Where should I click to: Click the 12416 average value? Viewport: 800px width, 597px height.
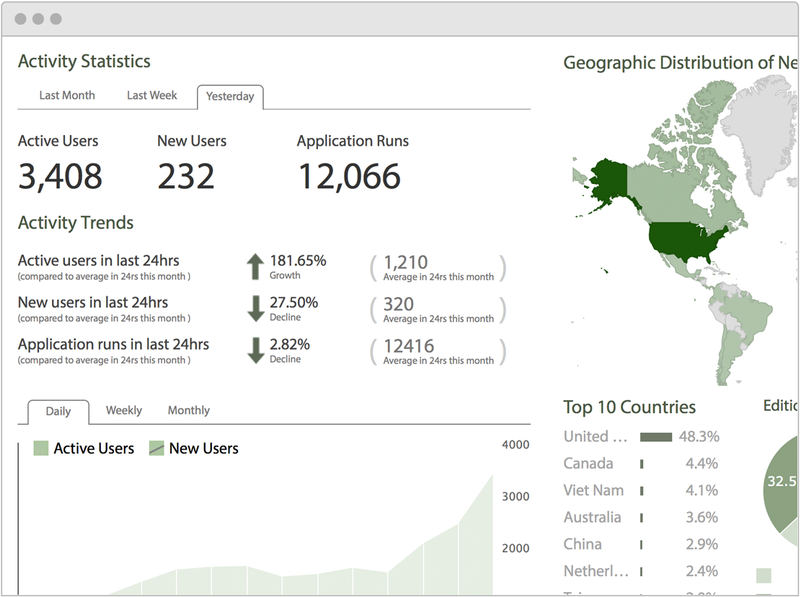[409, 346]
